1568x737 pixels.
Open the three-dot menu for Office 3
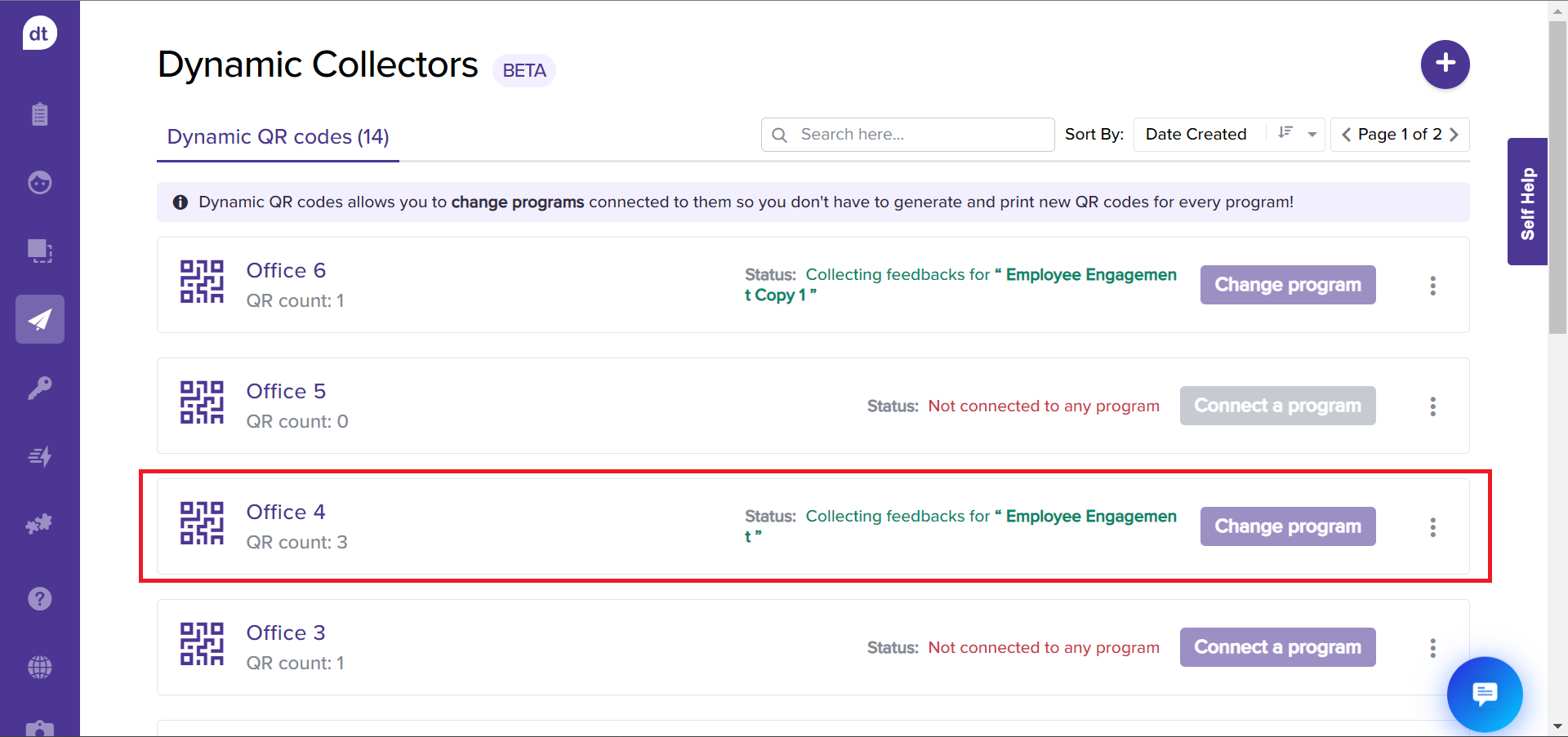point(1432,648)
